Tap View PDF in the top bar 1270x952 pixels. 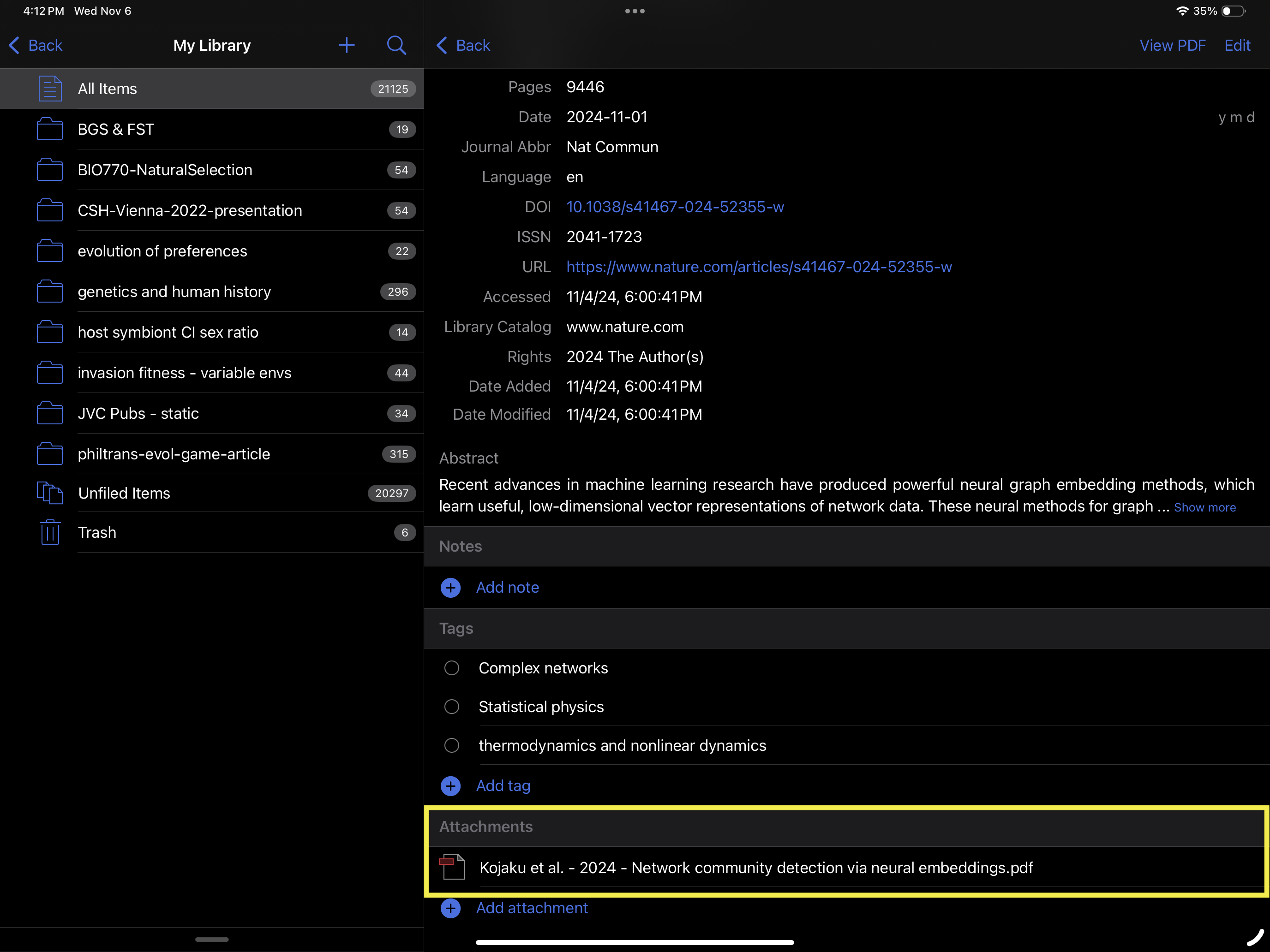point(1172,45)
